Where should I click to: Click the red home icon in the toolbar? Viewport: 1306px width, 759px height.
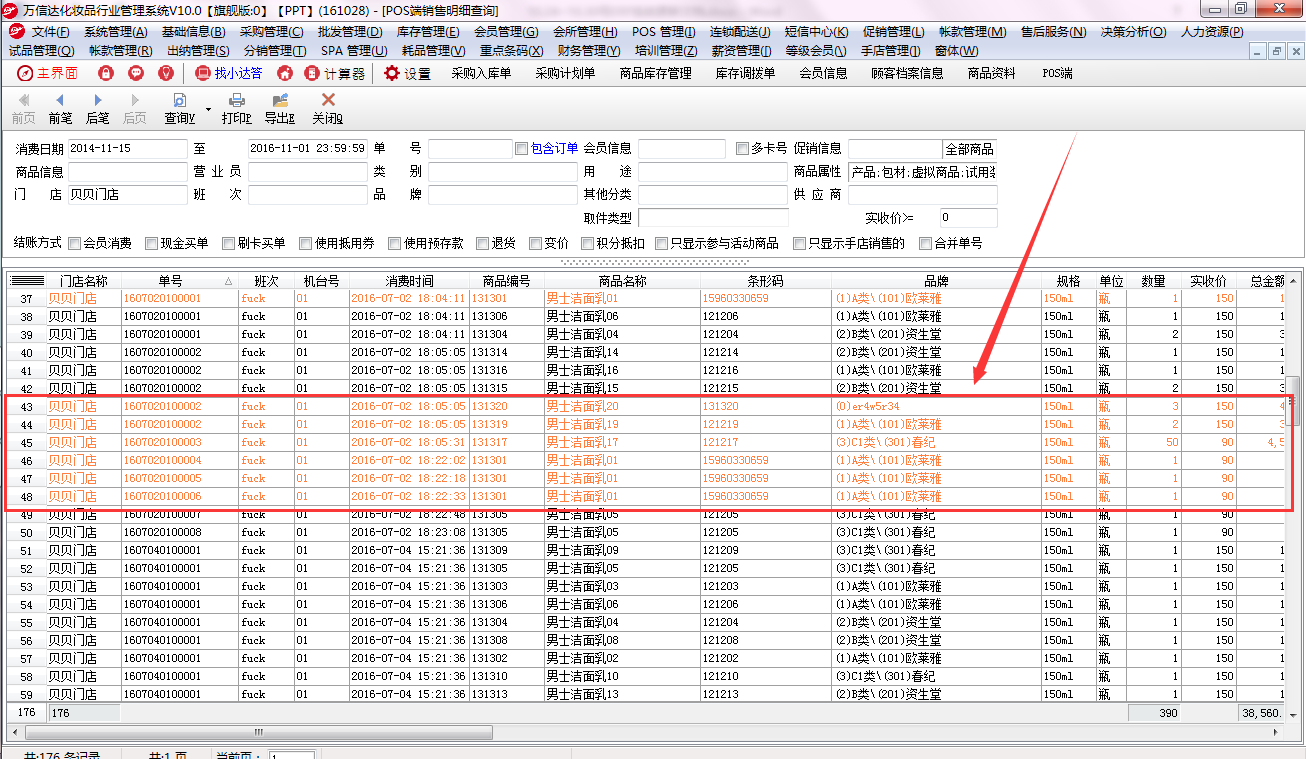coord(285,73)
